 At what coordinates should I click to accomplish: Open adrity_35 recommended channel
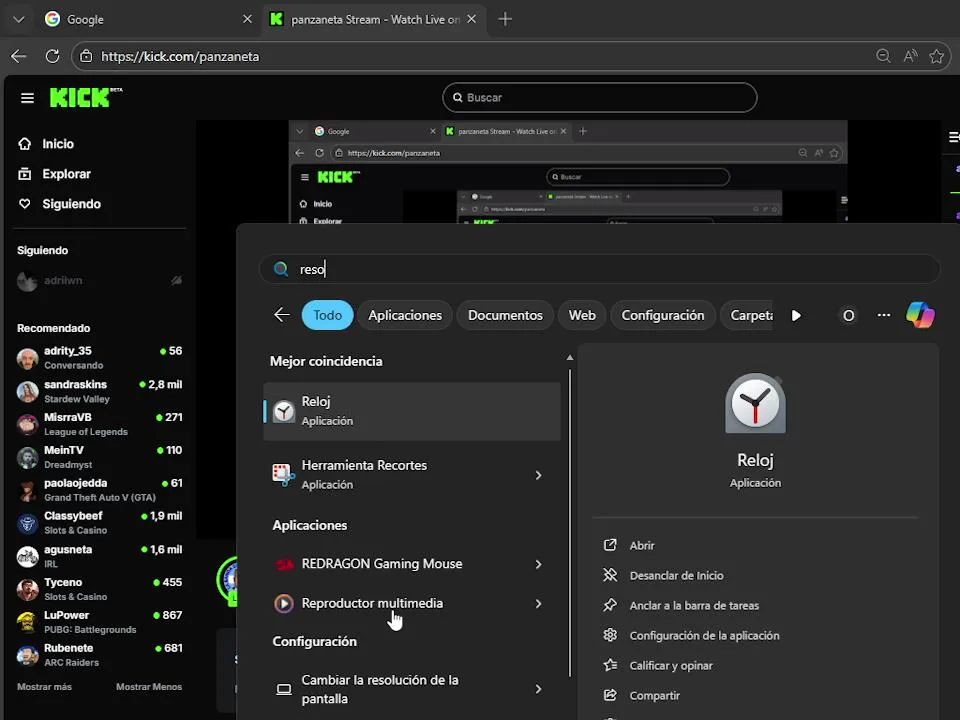(x=99, y=358)
